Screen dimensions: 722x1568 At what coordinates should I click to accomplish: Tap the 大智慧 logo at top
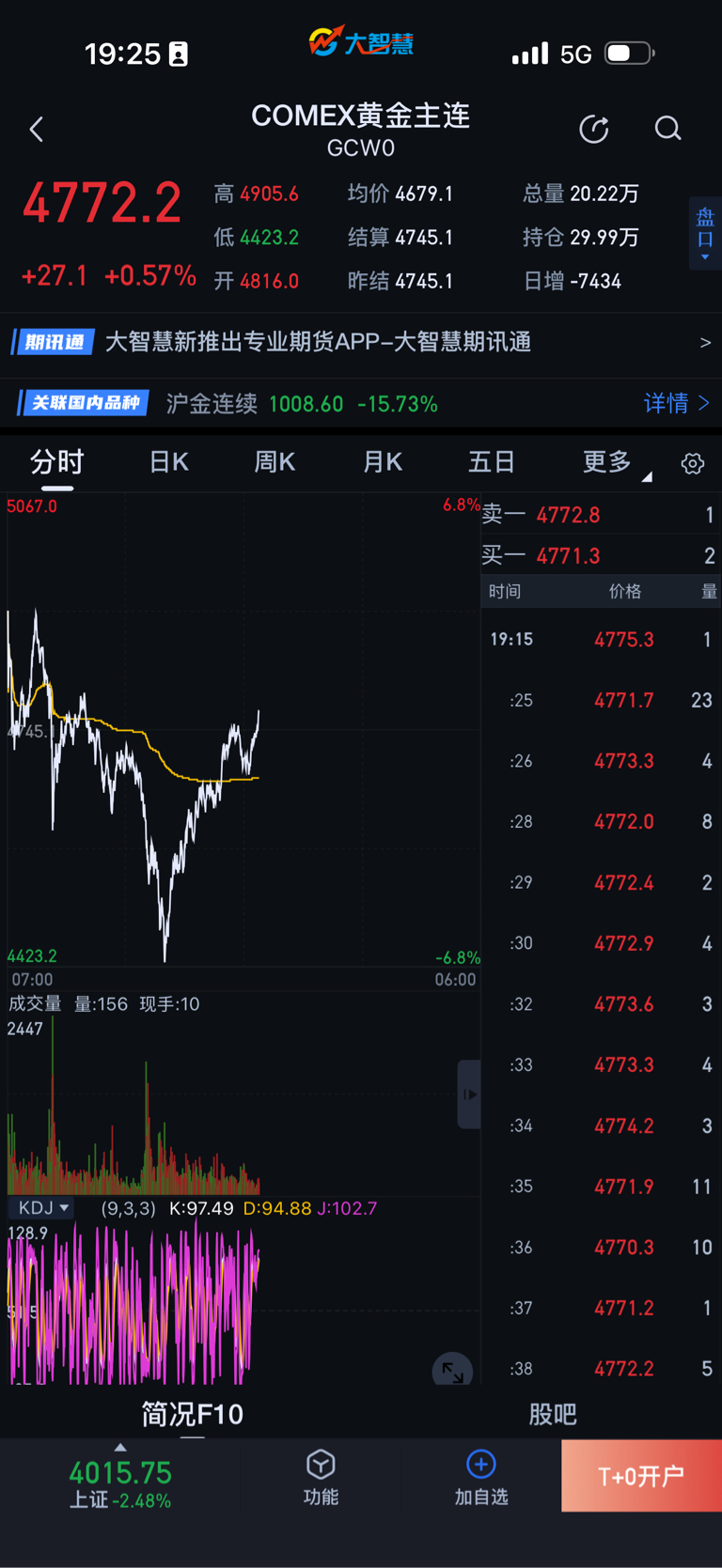361,41
